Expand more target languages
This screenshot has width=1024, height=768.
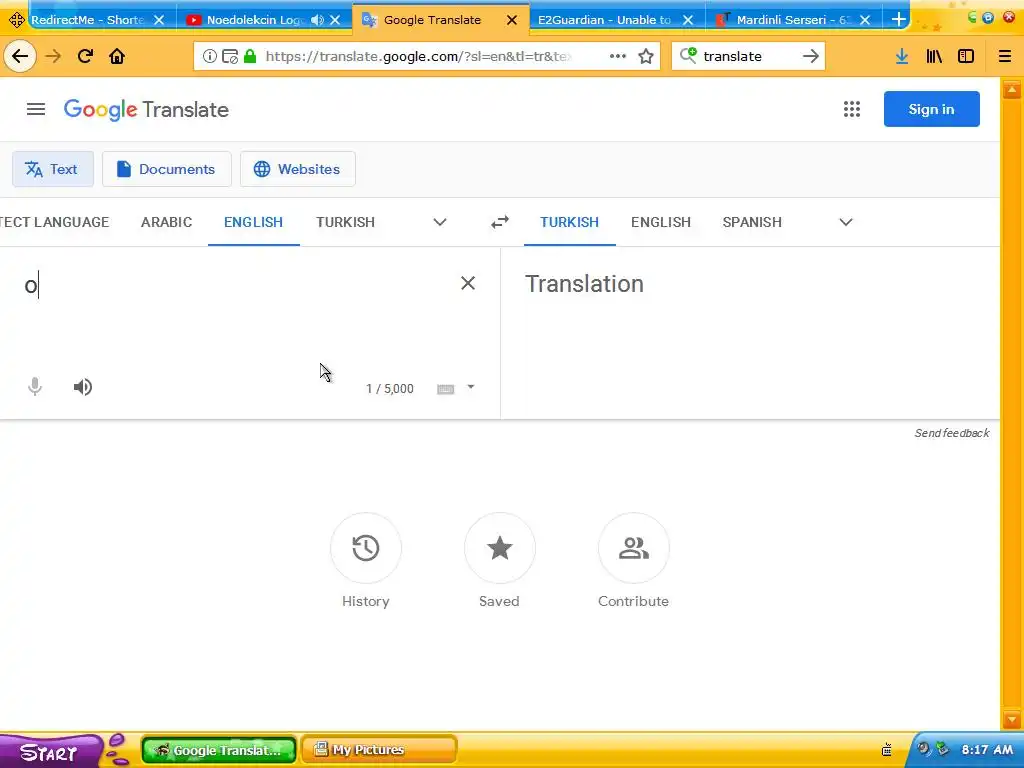846,222
